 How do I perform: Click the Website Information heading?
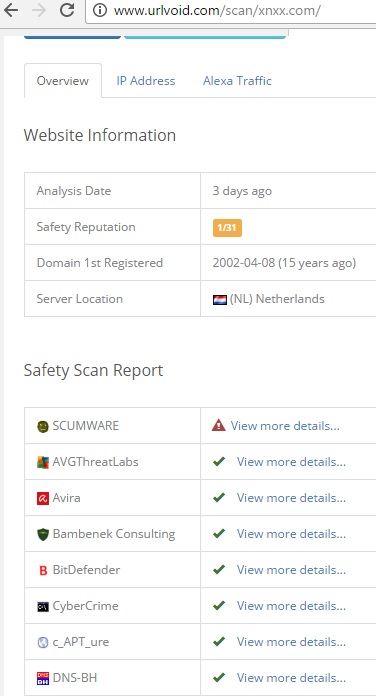click(x=100, y=135)
